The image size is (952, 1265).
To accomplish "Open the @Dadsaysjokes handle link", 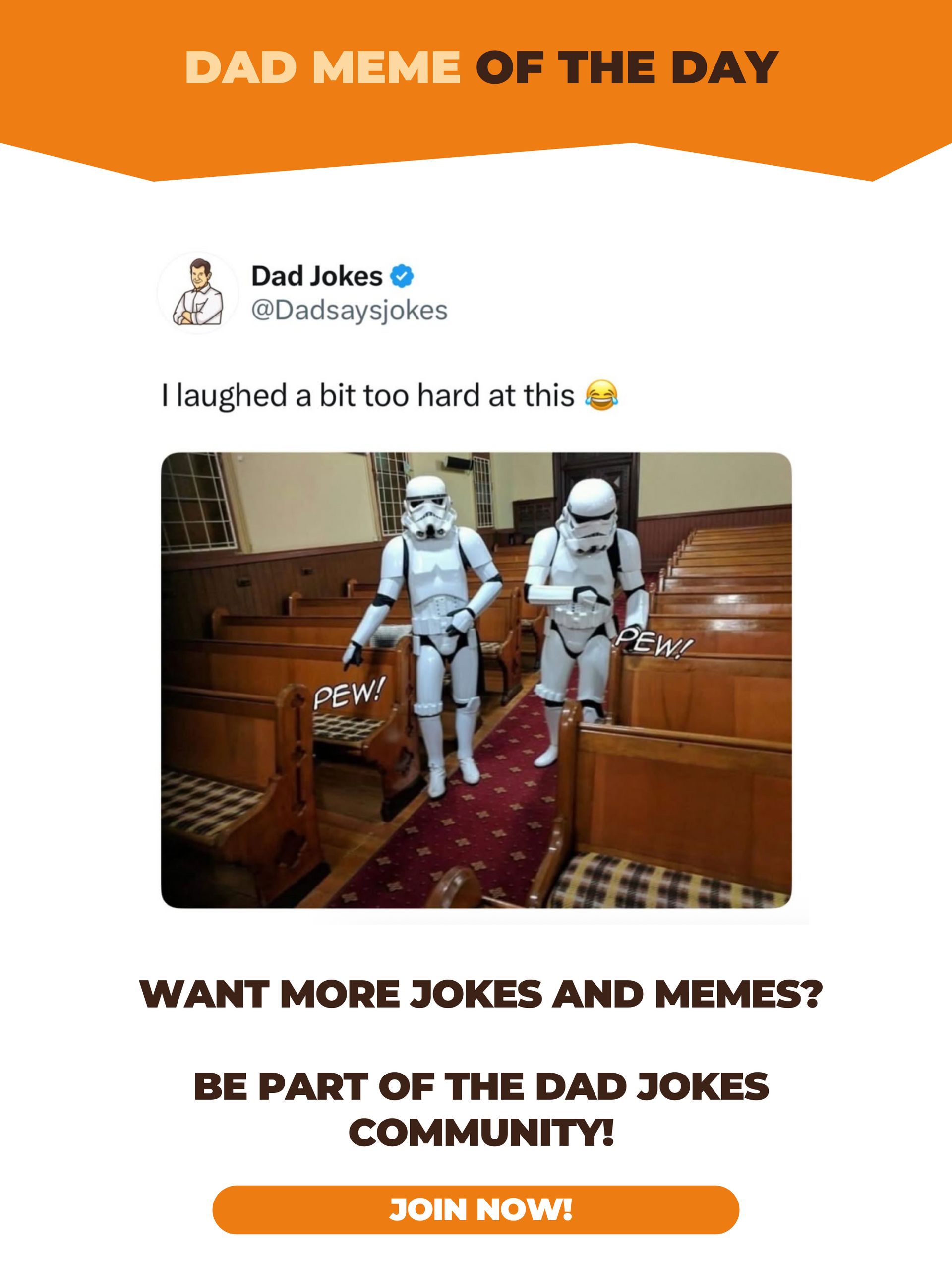I will point(349,311).
